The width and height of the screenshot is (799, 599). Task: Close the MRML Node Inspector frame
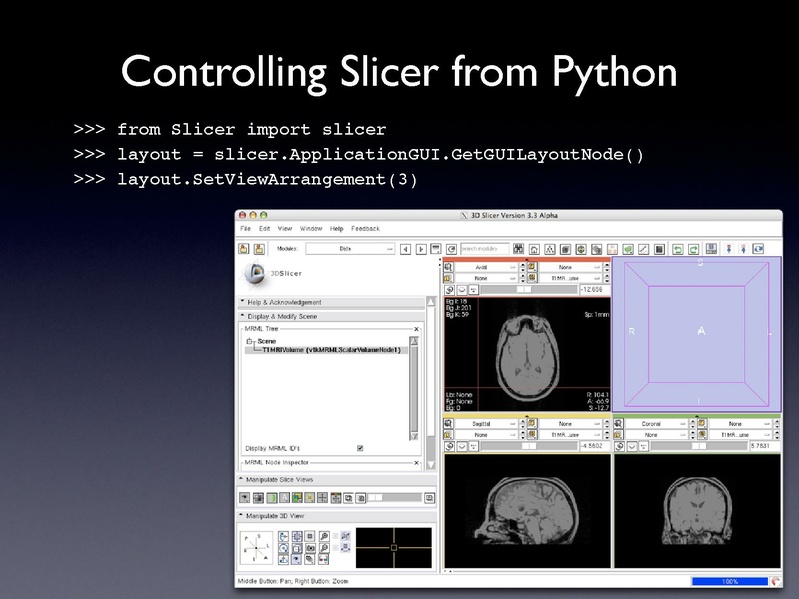[x=416, y=462]
